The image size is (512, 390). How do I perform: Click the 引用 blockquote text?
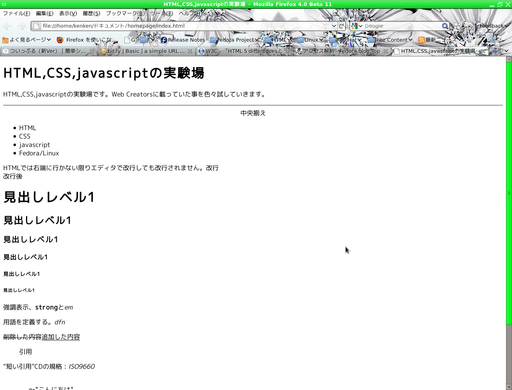click(25, 352)
